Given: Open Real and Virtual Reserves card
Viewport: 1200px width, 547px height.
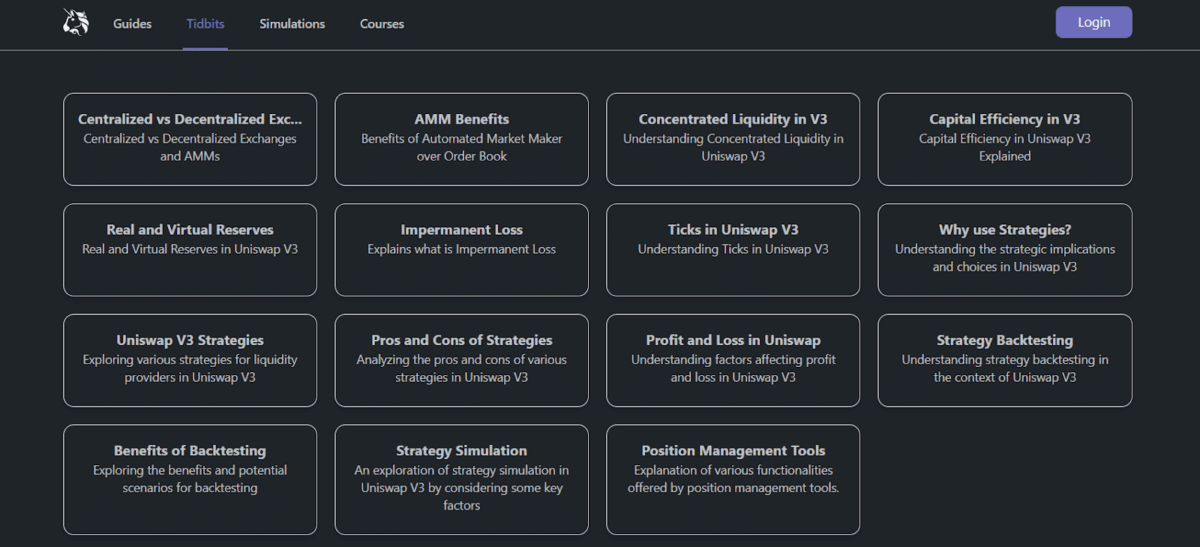Looking at the screenshot, I should [x=190, y=250].
